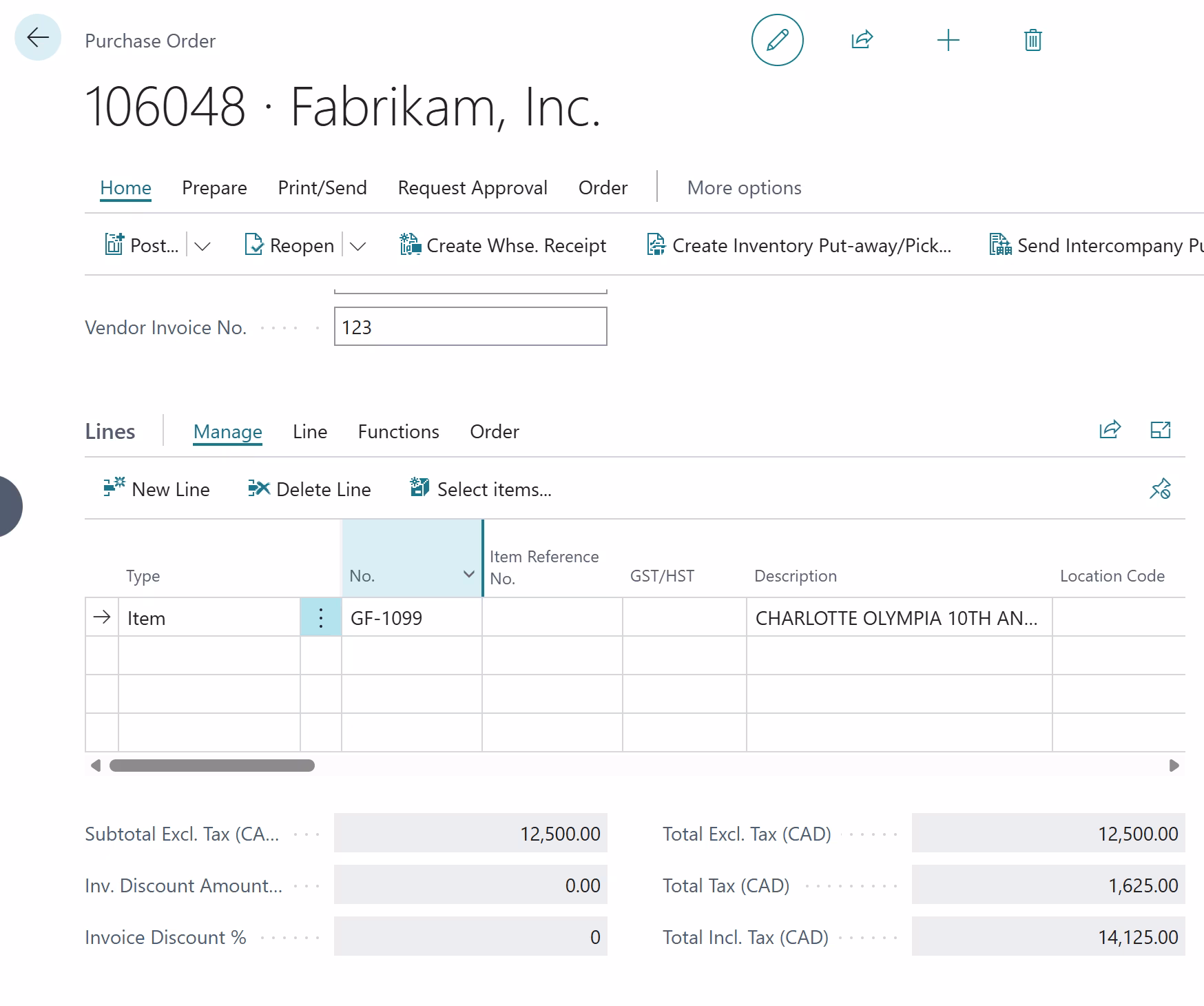This screenshot has width=1204, height=1006.
Task: Show More options in the action bar
Action: click(x=744, y=187)
